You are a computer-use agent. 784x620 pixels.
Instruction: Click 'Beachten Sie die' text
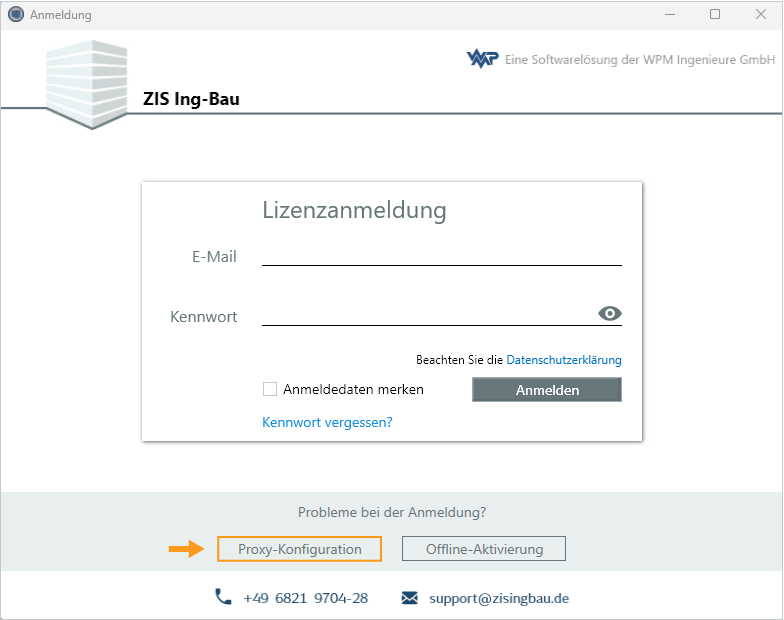coord(459,360)
